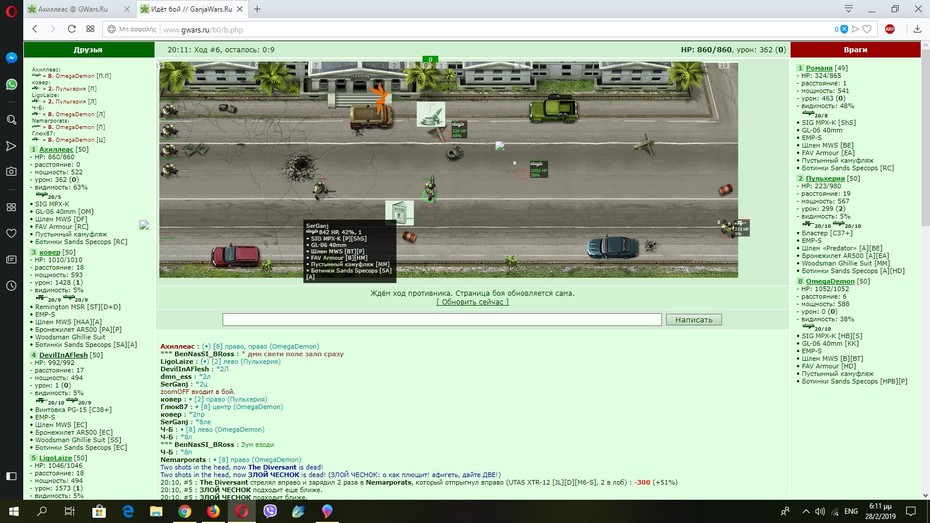Image resolution: width=930 pixels, height=523 pixels.
Task: Reload the current page
Action: pos(71,28)
